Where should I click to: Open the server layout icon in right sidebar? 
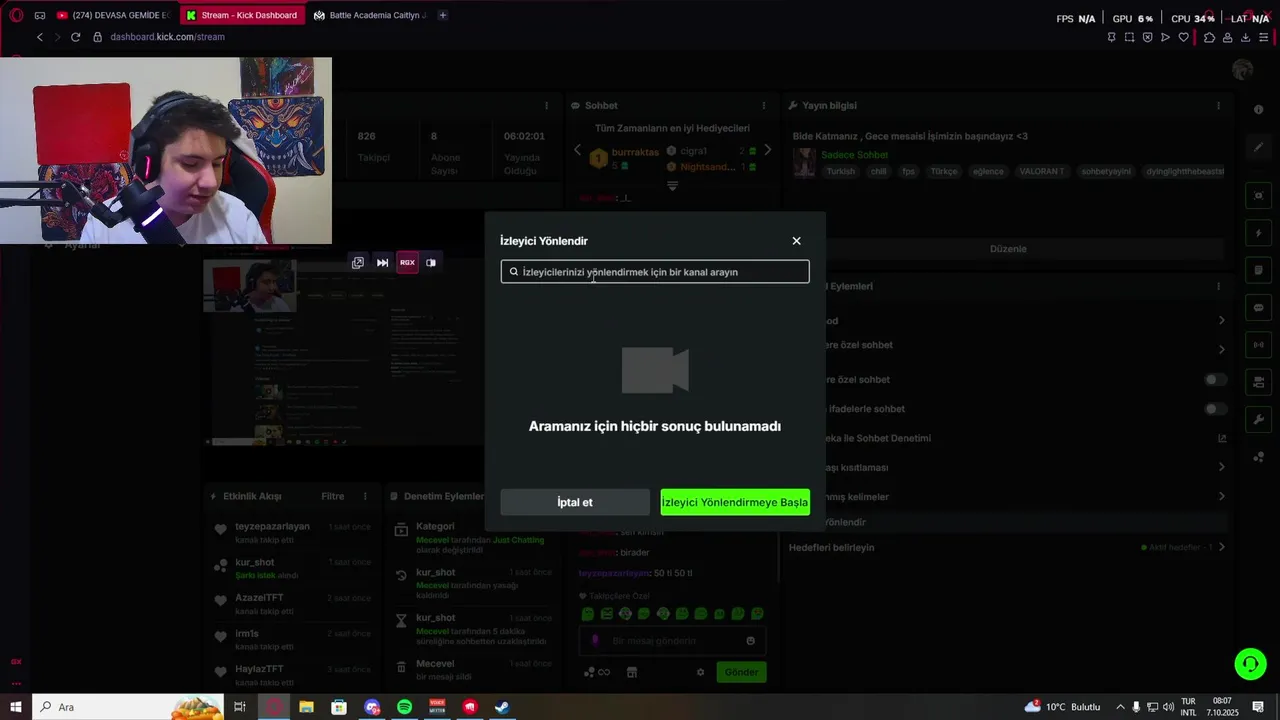pyautogui.click(x=1259, y=382)
